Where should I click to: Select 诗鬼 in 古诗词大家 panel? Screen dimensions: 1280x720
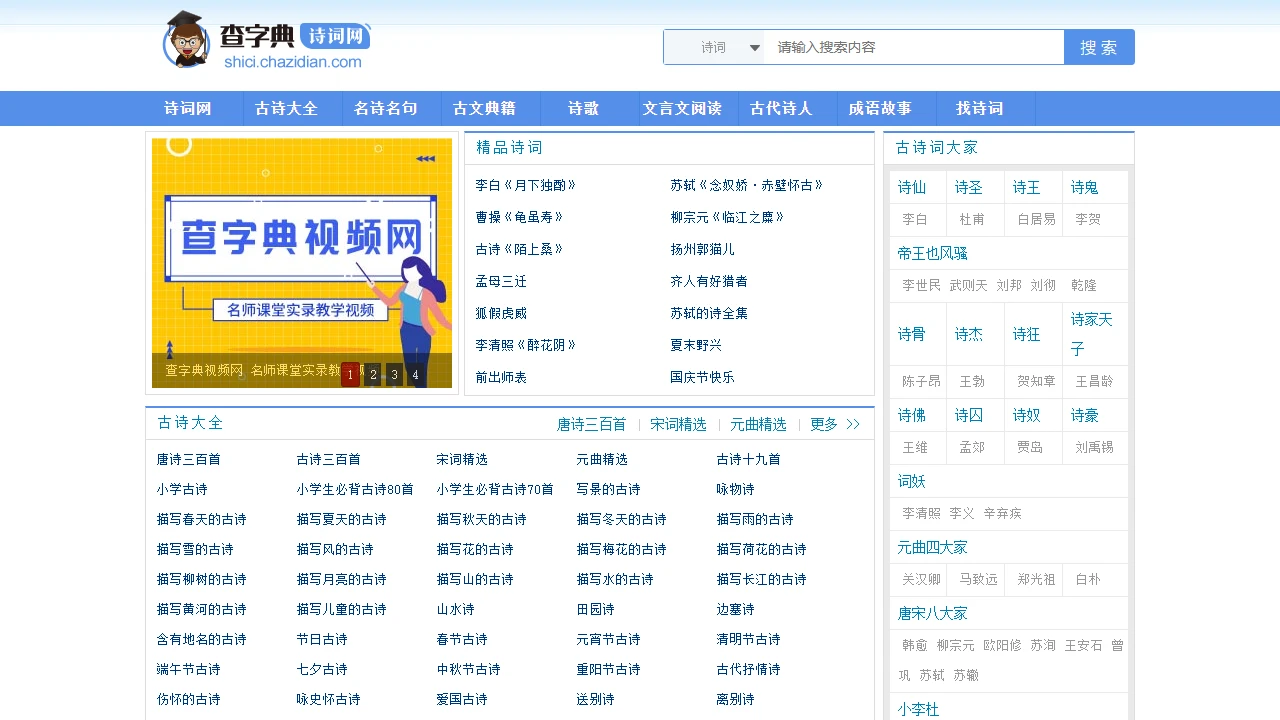(1084, 187)
